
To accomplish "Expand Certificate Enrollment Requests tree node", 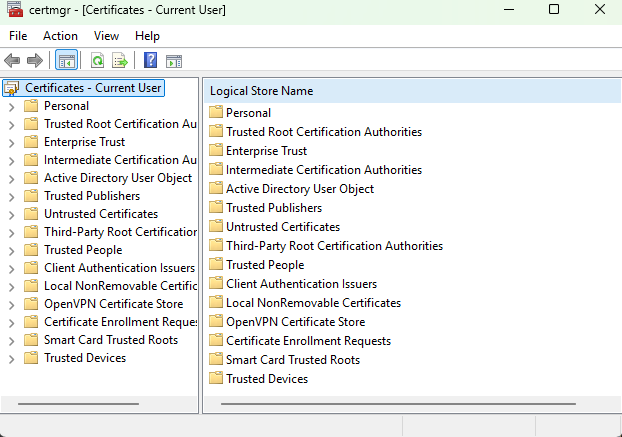I will click(12, 323).
